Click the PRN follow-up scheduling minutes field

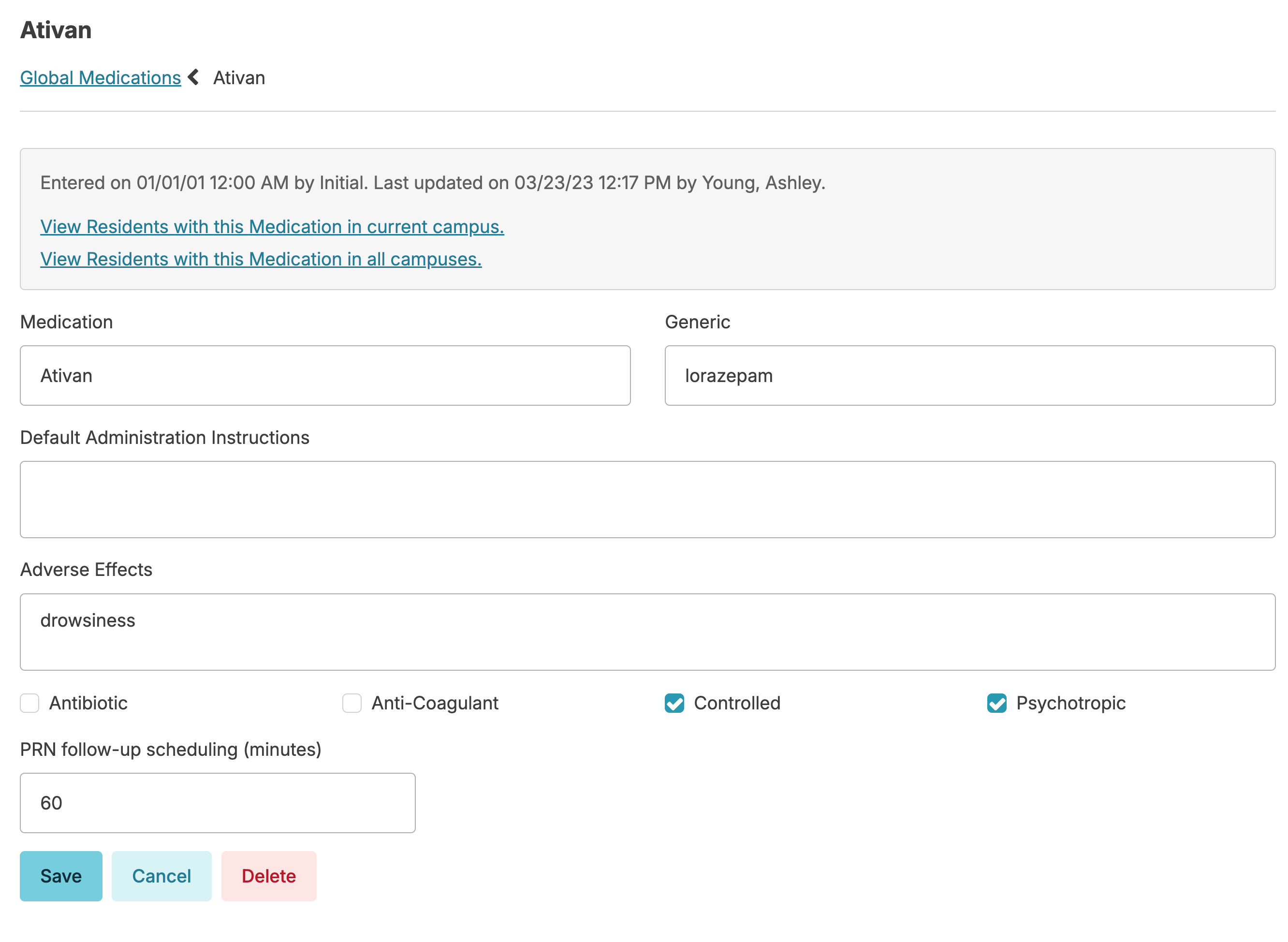[217, 802]
